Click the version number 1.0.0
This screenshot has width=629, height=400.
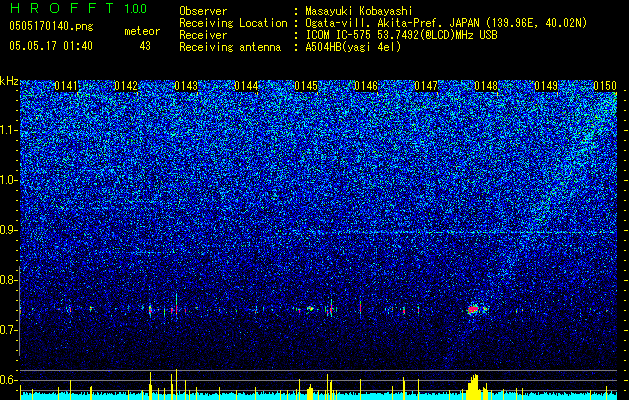(x=136, y=8)
